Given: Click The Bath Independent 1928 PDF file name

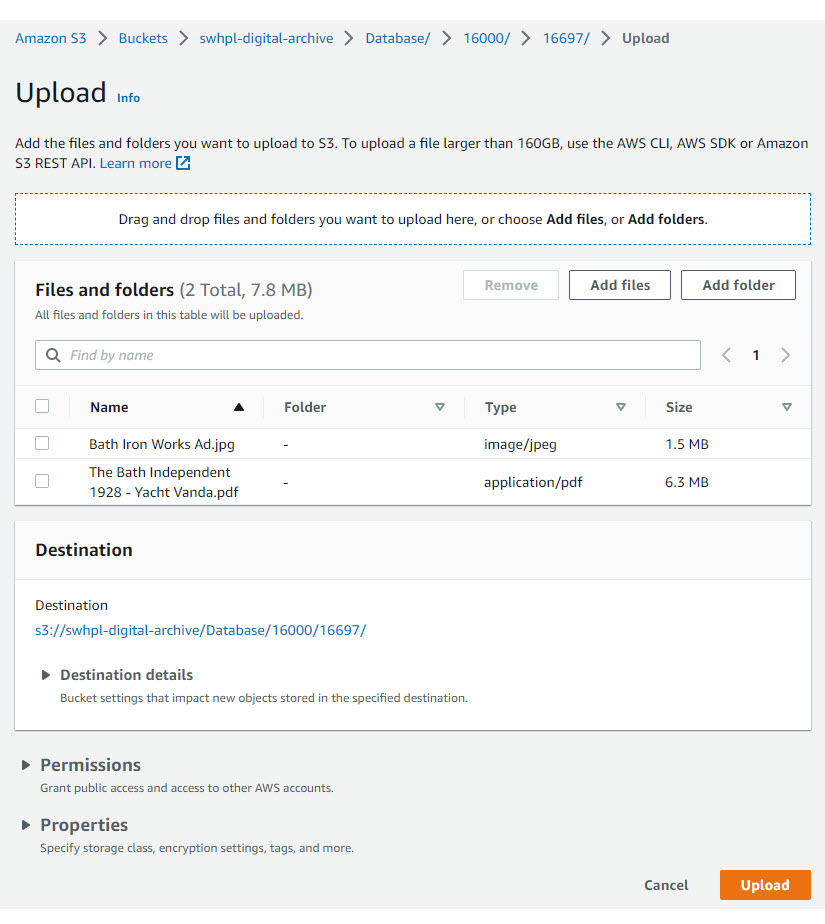Looking at the screenshot, I should (164, 482).
